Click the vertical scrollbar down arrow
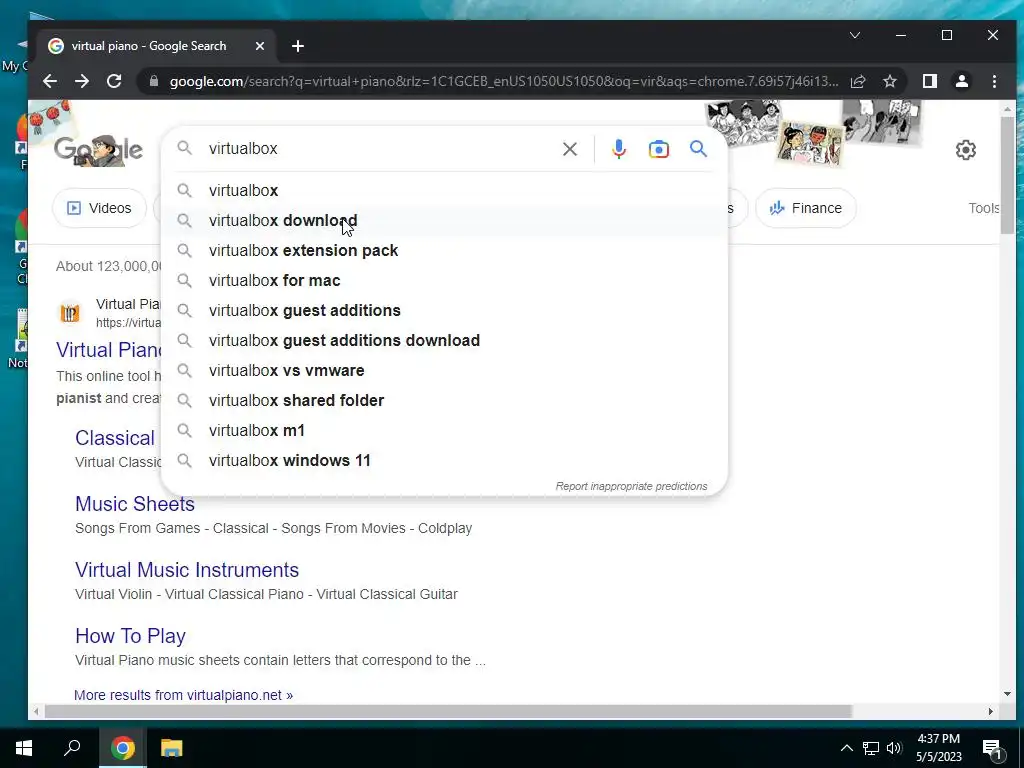This screenshot has height=768, width=1024. tap(1007, 694)
